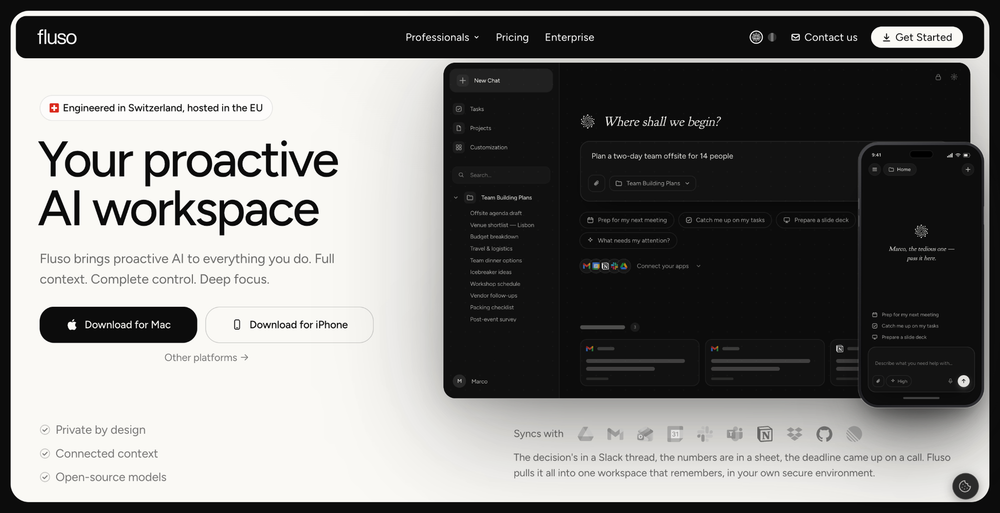This screenshot has height=513, width=1000.
Task: Click the Gmail icon in Syncs with row
Action: (615, 434)
